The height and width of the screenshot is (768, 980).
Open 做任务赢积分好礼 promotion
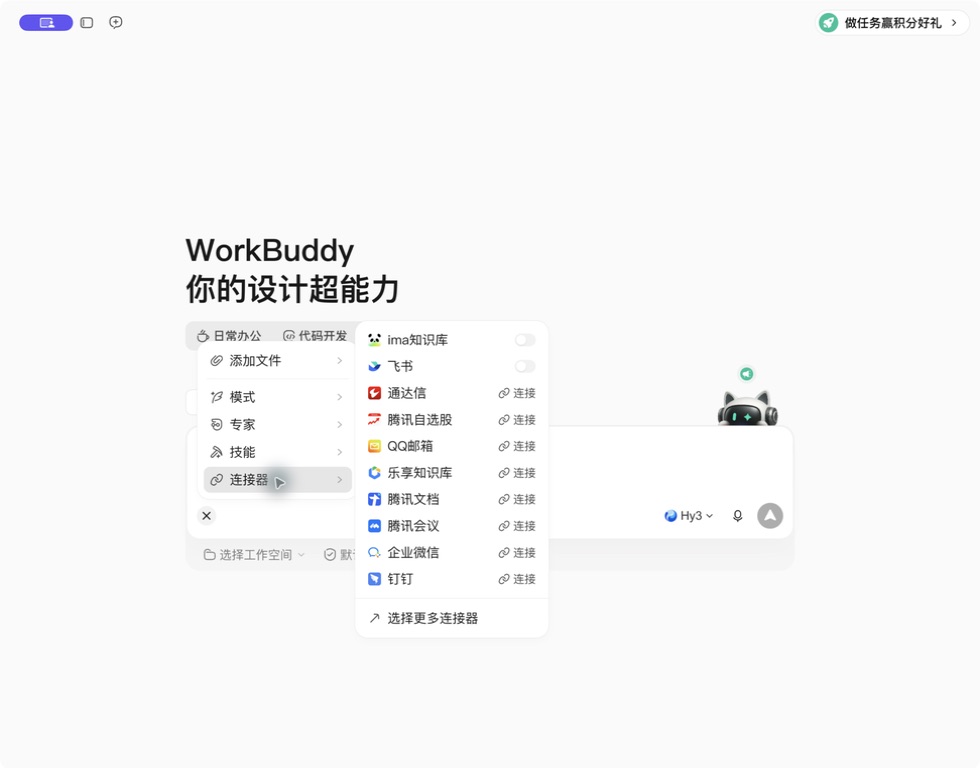892,23
